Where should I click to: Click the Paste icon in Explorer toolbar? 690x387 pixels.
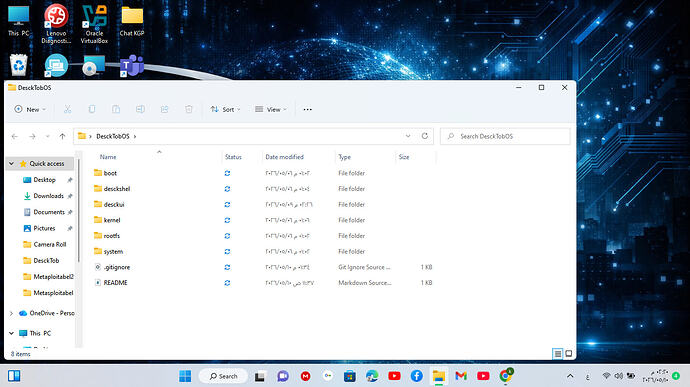[x=116, y=109]
